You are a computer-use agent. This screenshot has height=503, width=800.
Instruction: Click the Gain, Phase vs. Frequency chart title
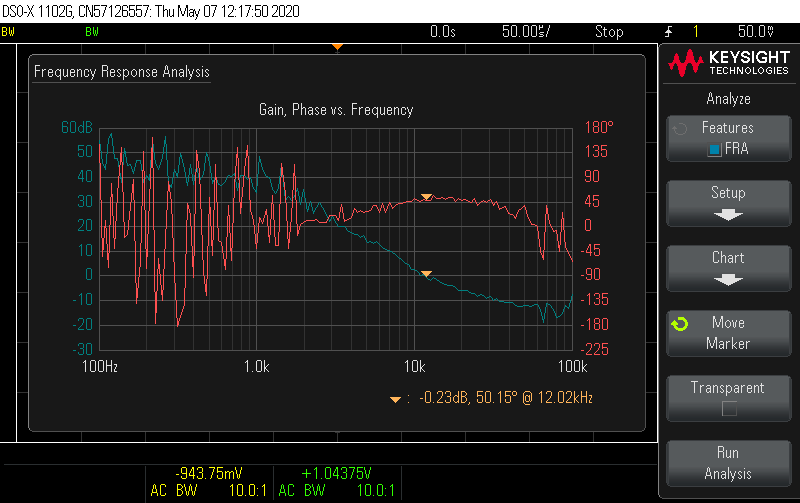tap(336, 110)
